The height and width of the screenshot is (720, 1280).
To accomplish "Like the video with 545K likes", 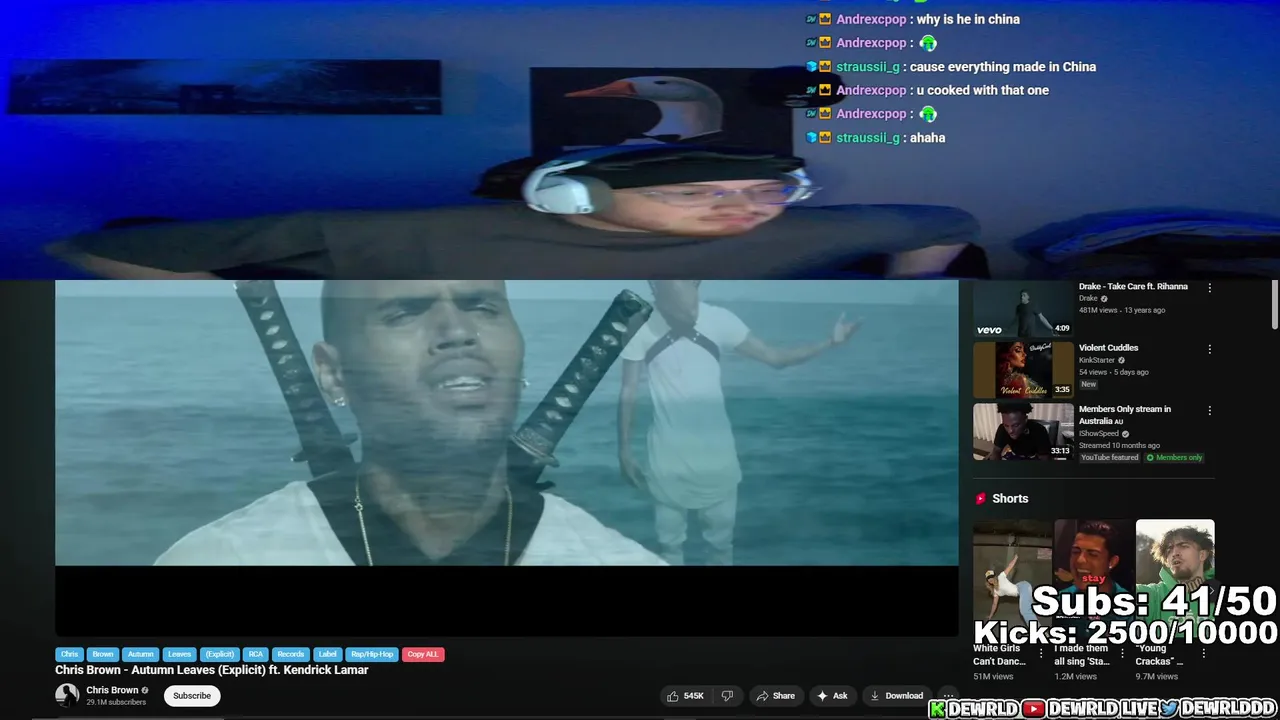I will [x=686, y=696].
